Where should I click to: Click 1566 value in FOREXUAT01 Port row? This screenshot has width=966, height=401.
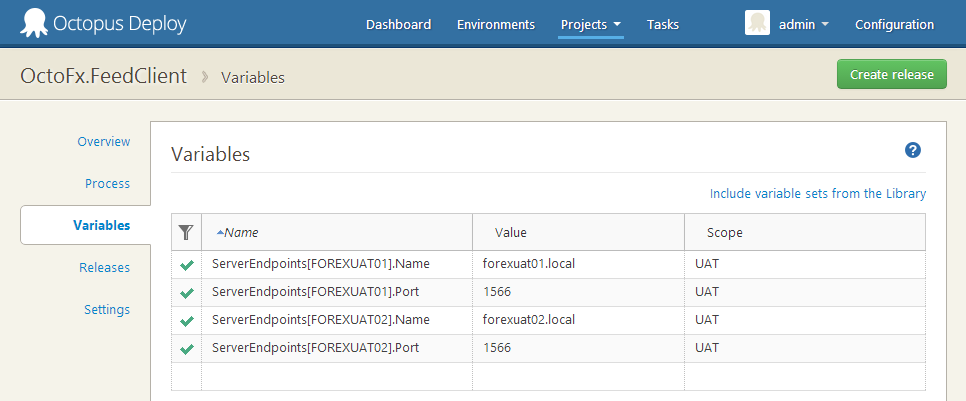point(578,292)
